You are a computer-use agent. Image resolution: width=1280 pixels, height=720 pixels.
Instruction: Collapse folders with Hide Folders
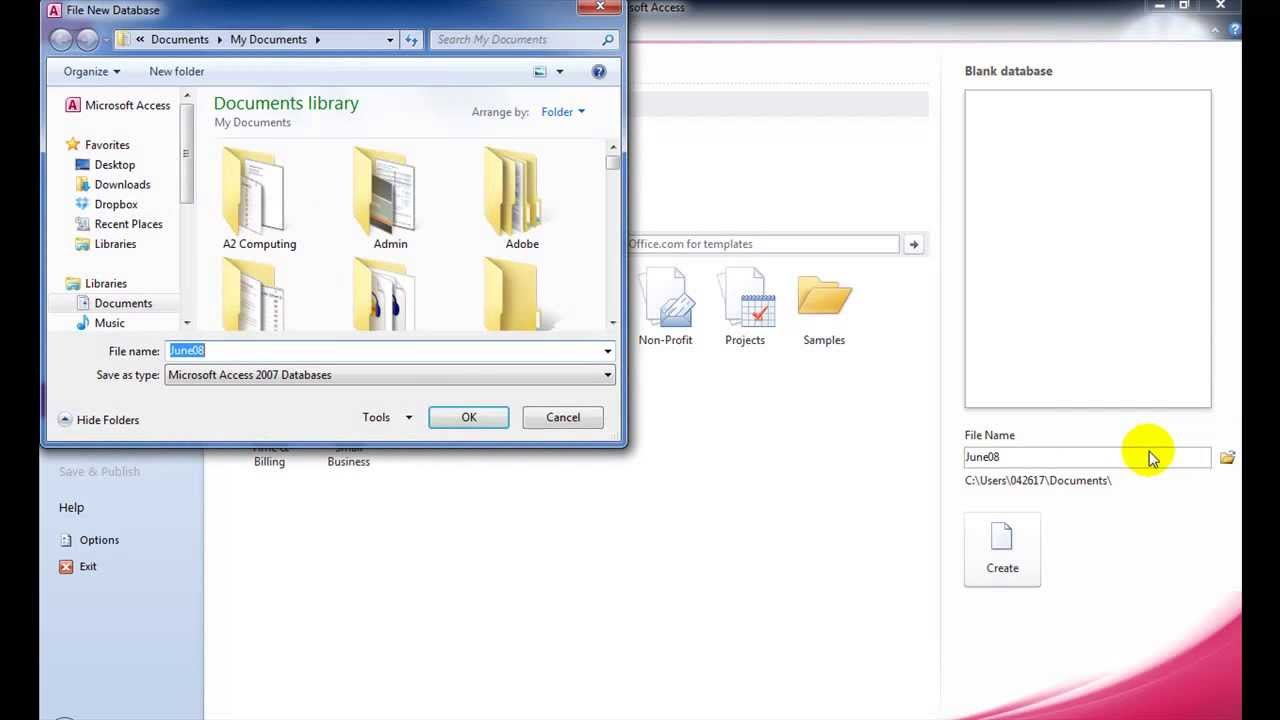coord(98,420)
